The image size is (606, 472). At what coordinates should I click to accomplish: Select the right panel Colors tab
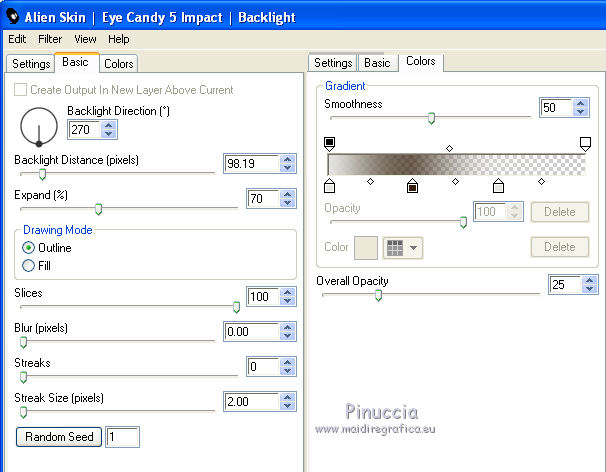pyautogui.click(x=420, y=61)
